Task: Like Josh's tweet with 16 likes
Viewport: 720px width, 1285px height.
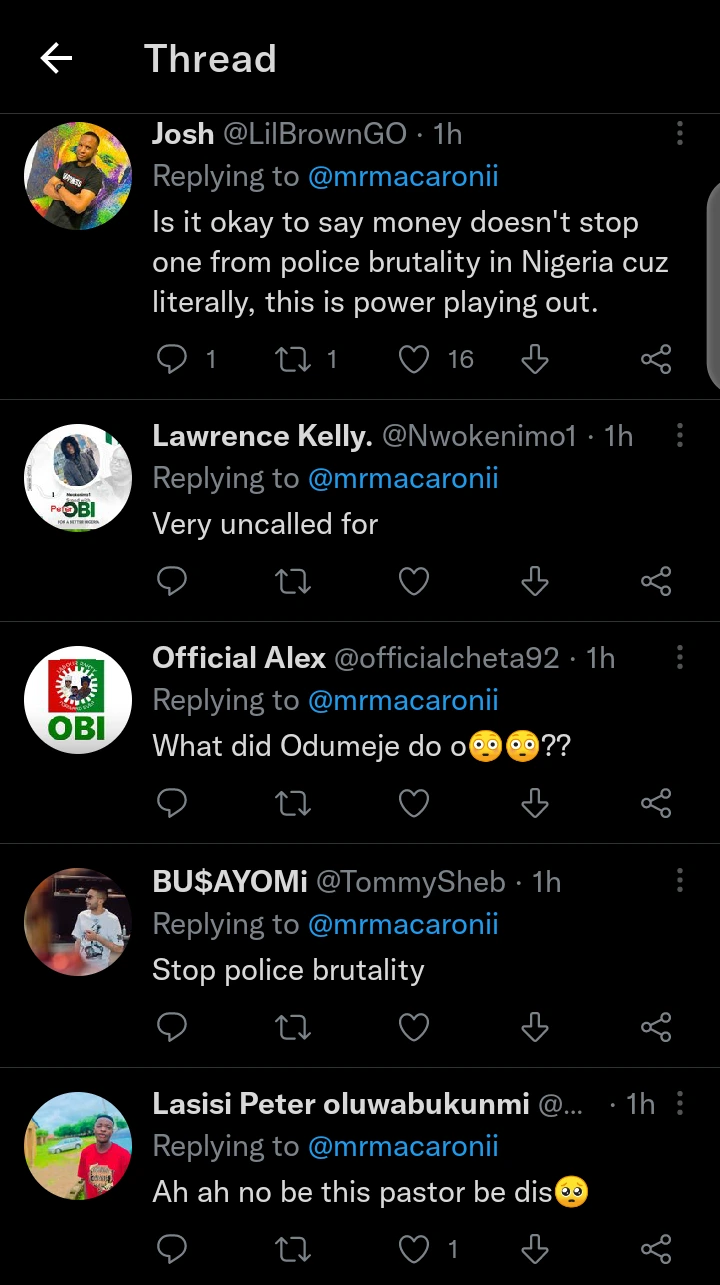Action: coord(414,359)
